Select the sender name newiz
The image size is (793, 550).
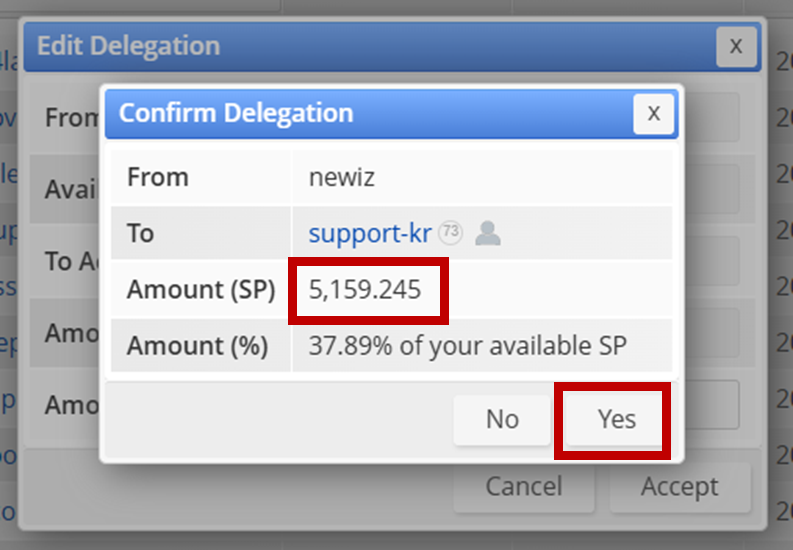coord(339,177)
